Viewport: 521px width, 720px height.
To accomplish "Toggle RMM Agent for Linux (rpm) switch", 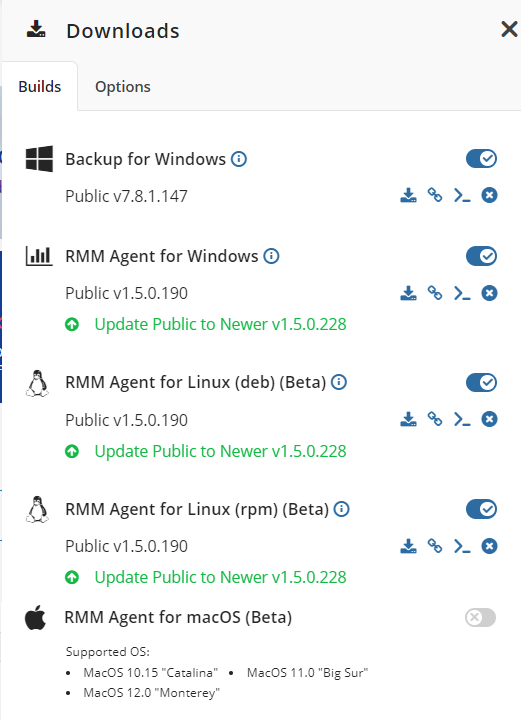I will pos(481,509).
